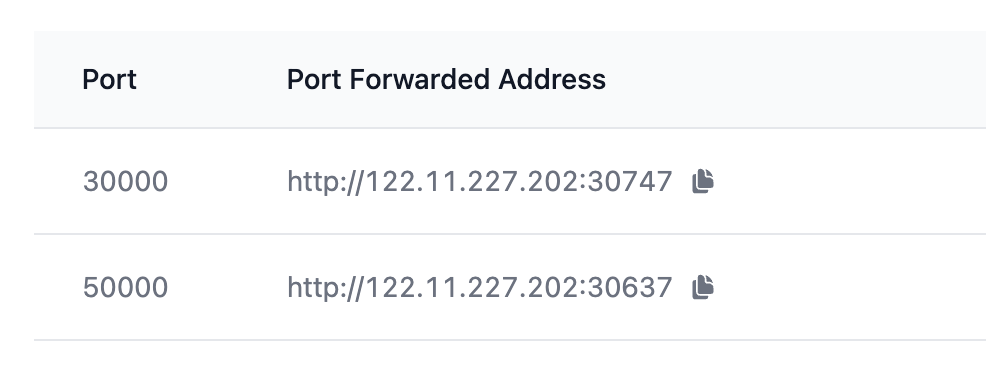Click the Port column header

pos(109,80)
